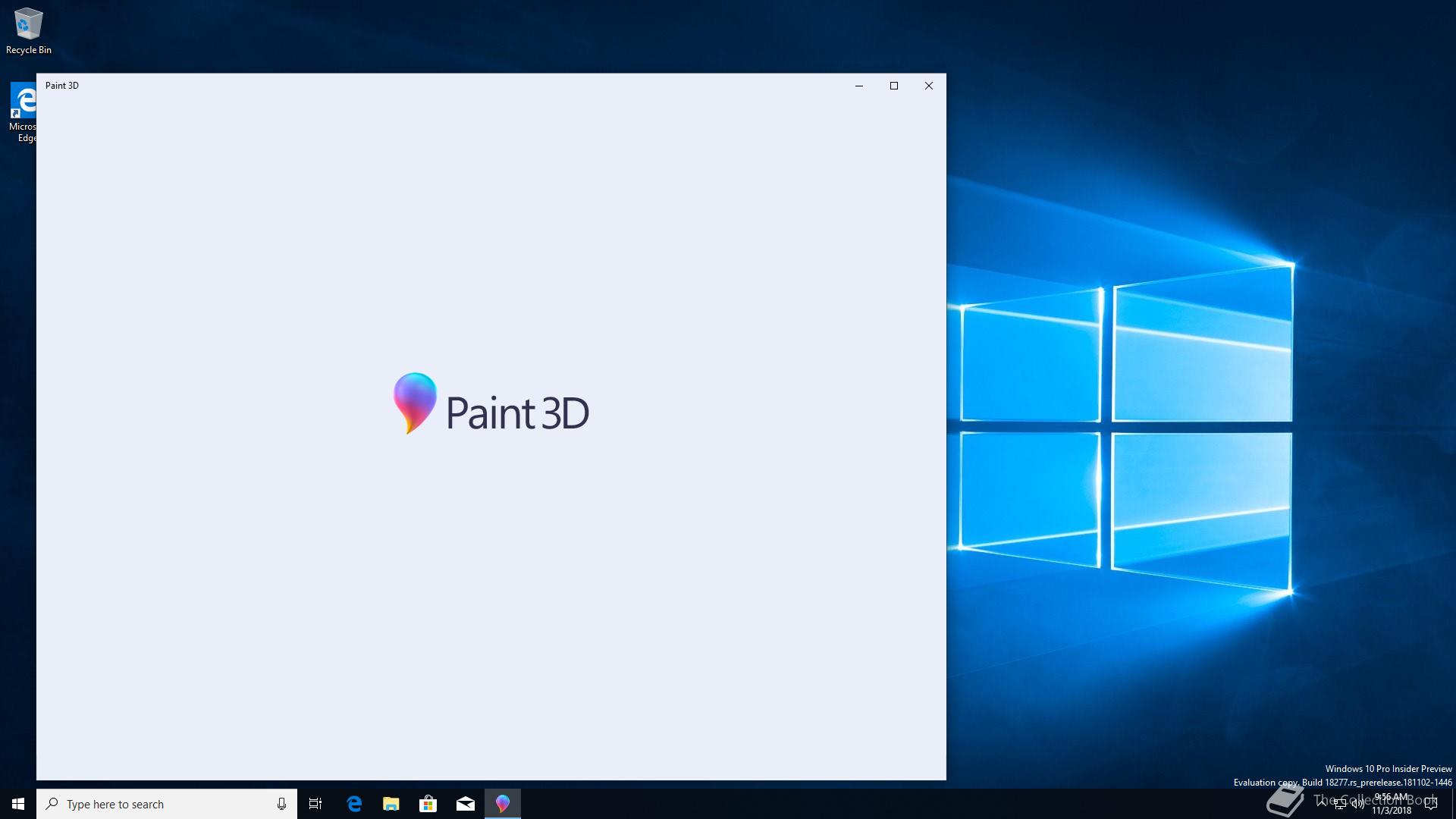Click the microphone icon in search box

pyautogui.click(x=281, y=804)
